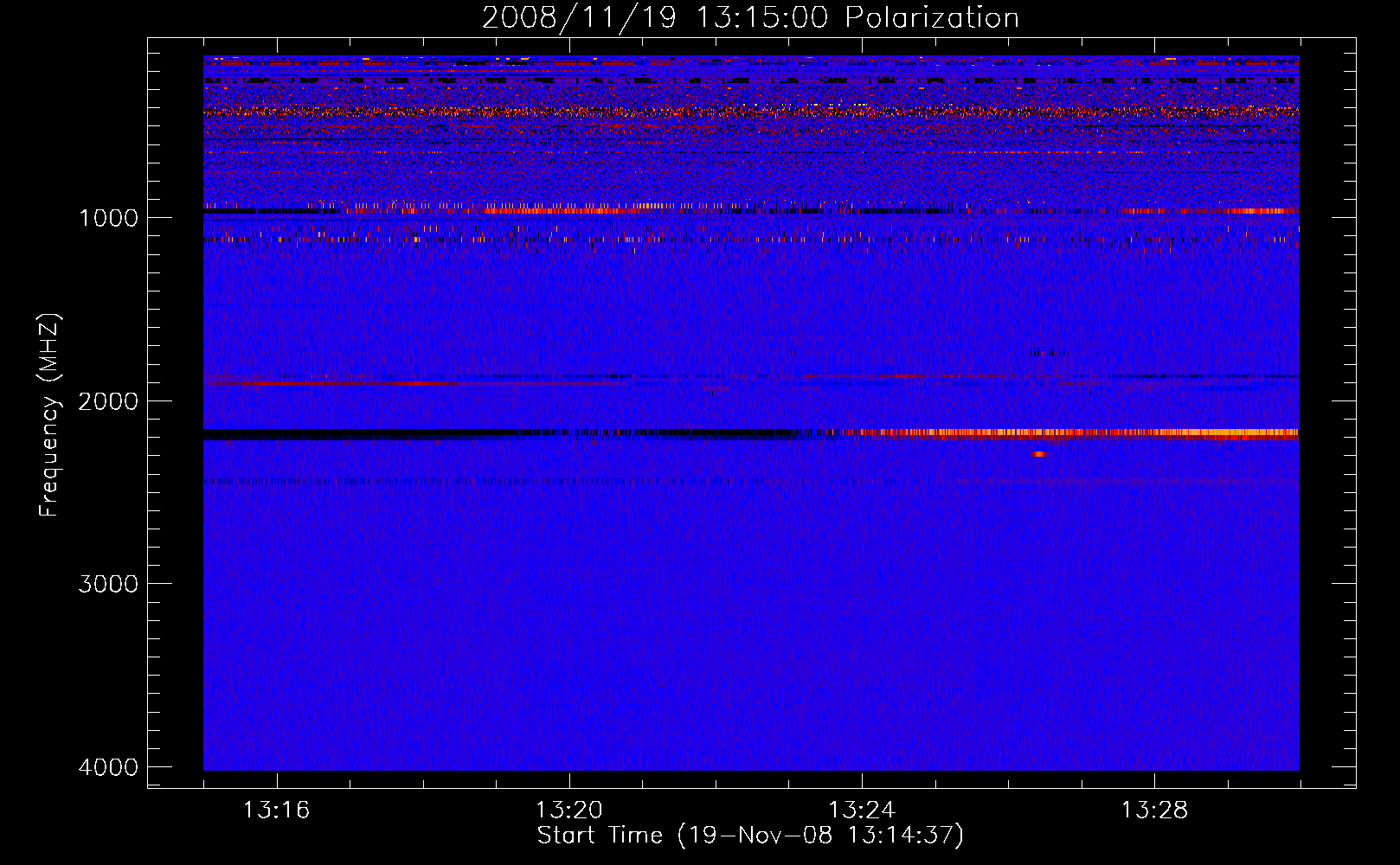Screen dimensions: 1400x865
Task: Select the 2000 frequency tick label
Action: pos(108,401)
